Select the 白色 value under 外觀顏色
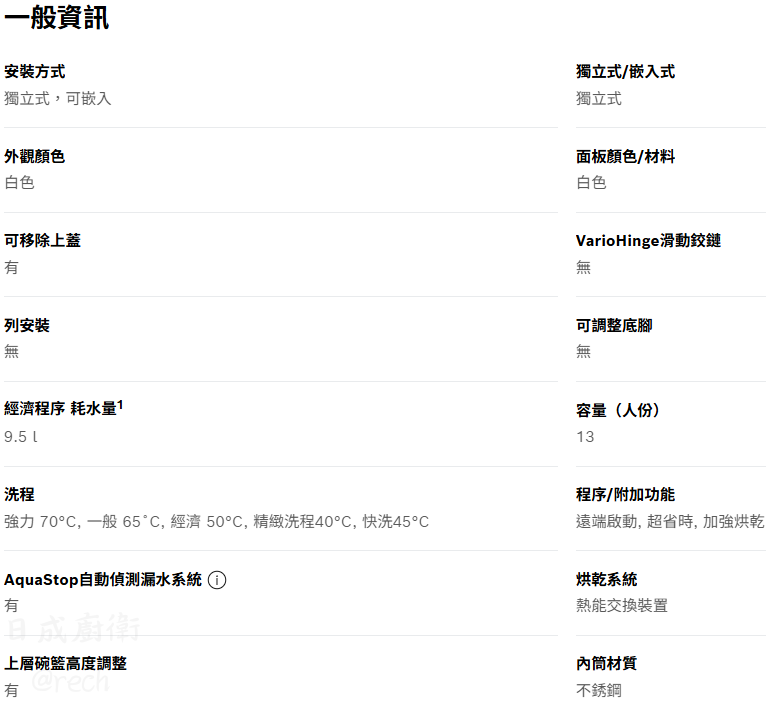 tap(20, 183)
